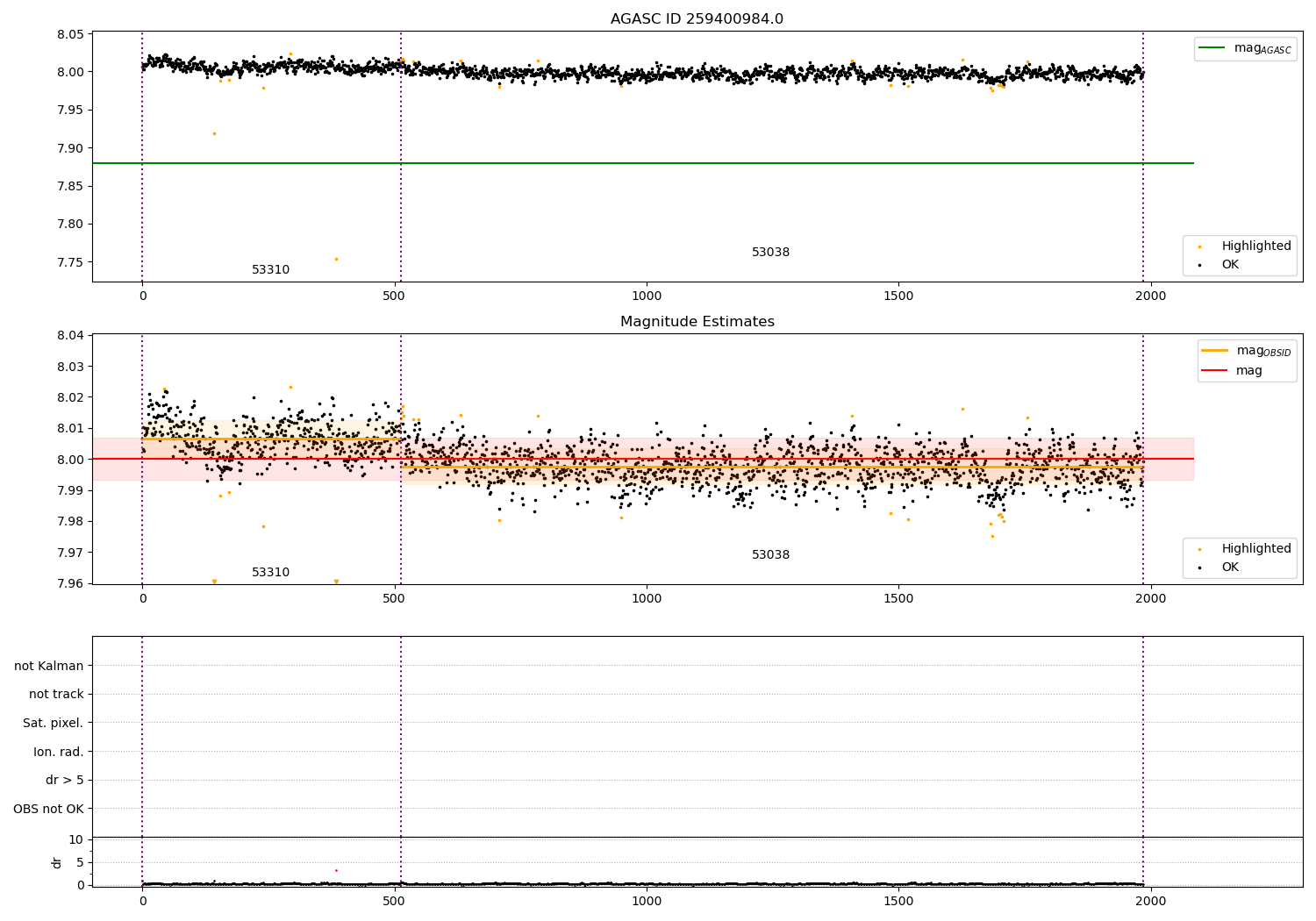This screenshot has width=1316, height=921.
Task: Pick 'OK' legend label in Magnitude Estimates plot
Action: (1230, 568)
